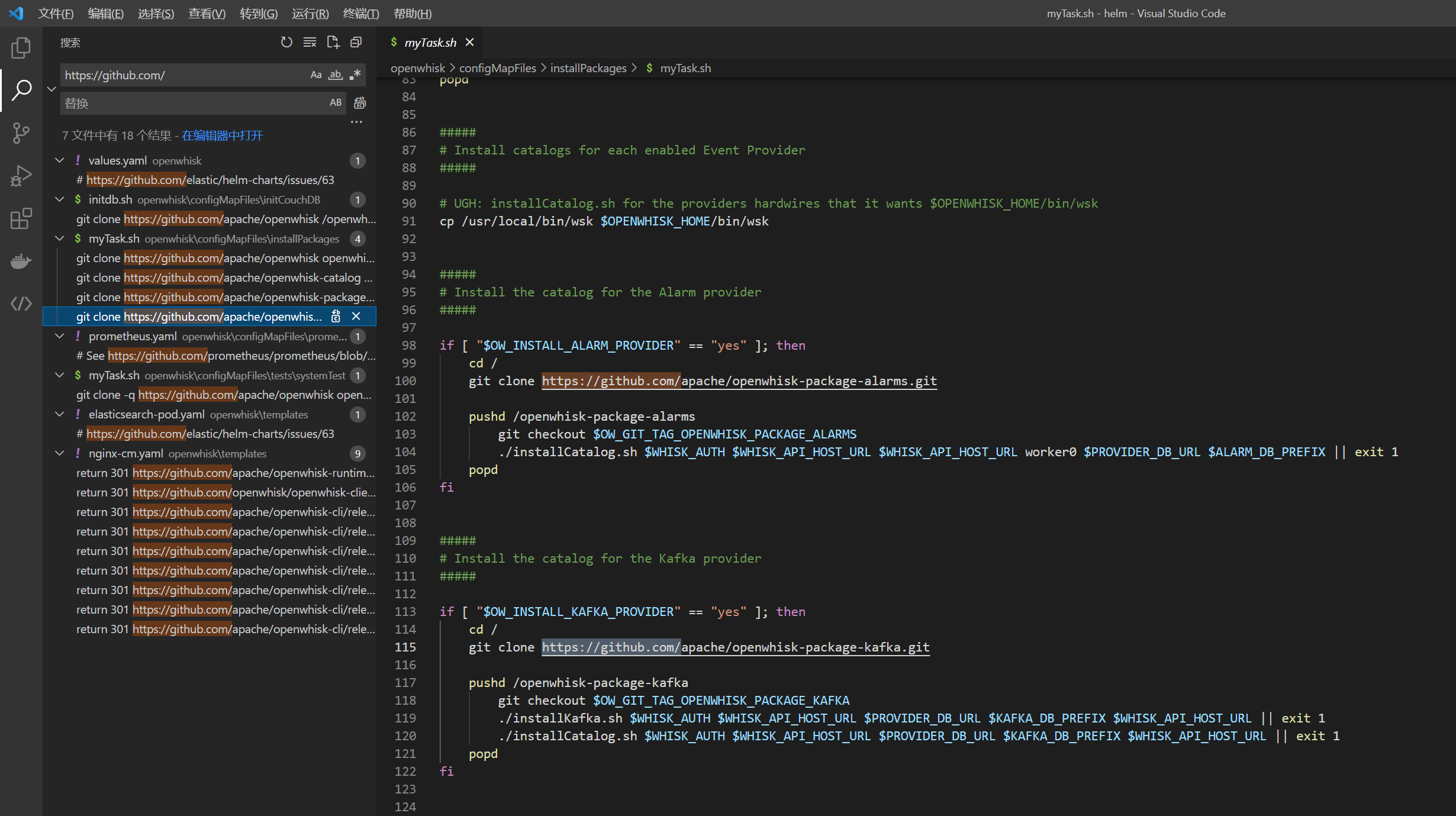
Task: Collapse the values.yaml results group
Action: 60,160
